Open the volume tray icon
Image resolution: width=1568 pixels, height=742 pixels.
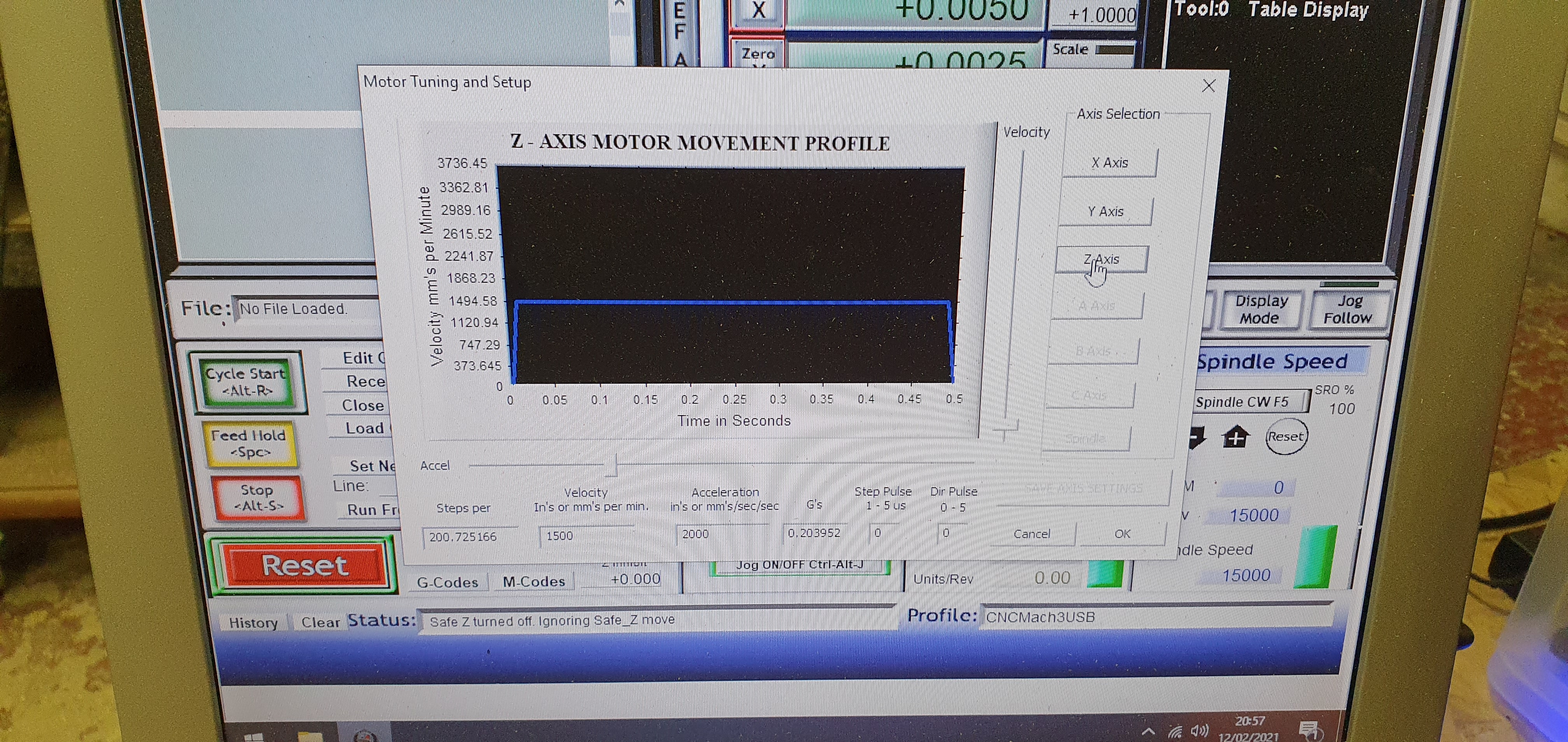[x=1200, y=730]
